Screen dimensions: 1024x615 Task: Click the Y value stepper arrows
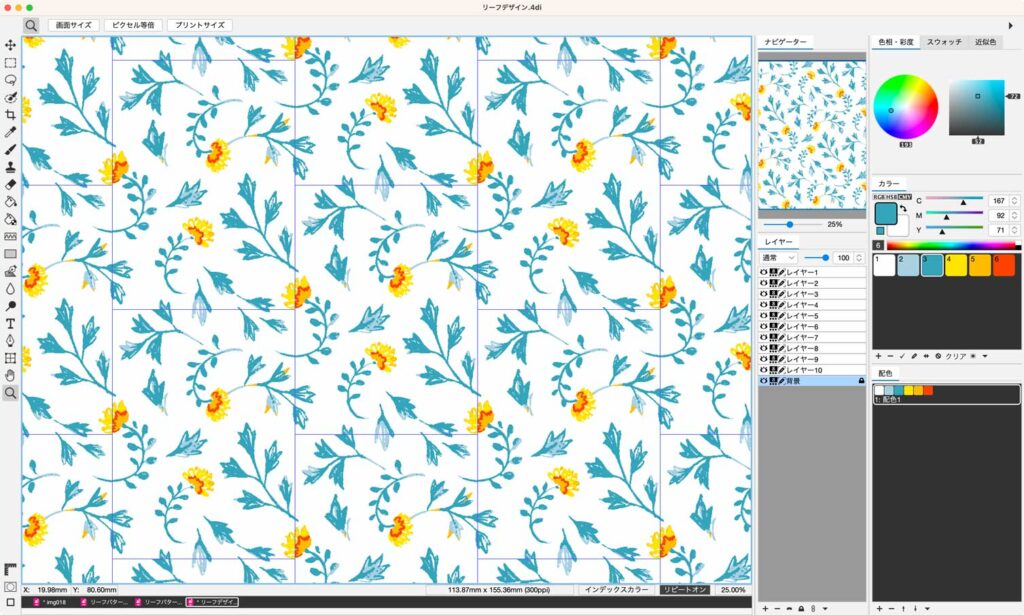click(1014, 230)
